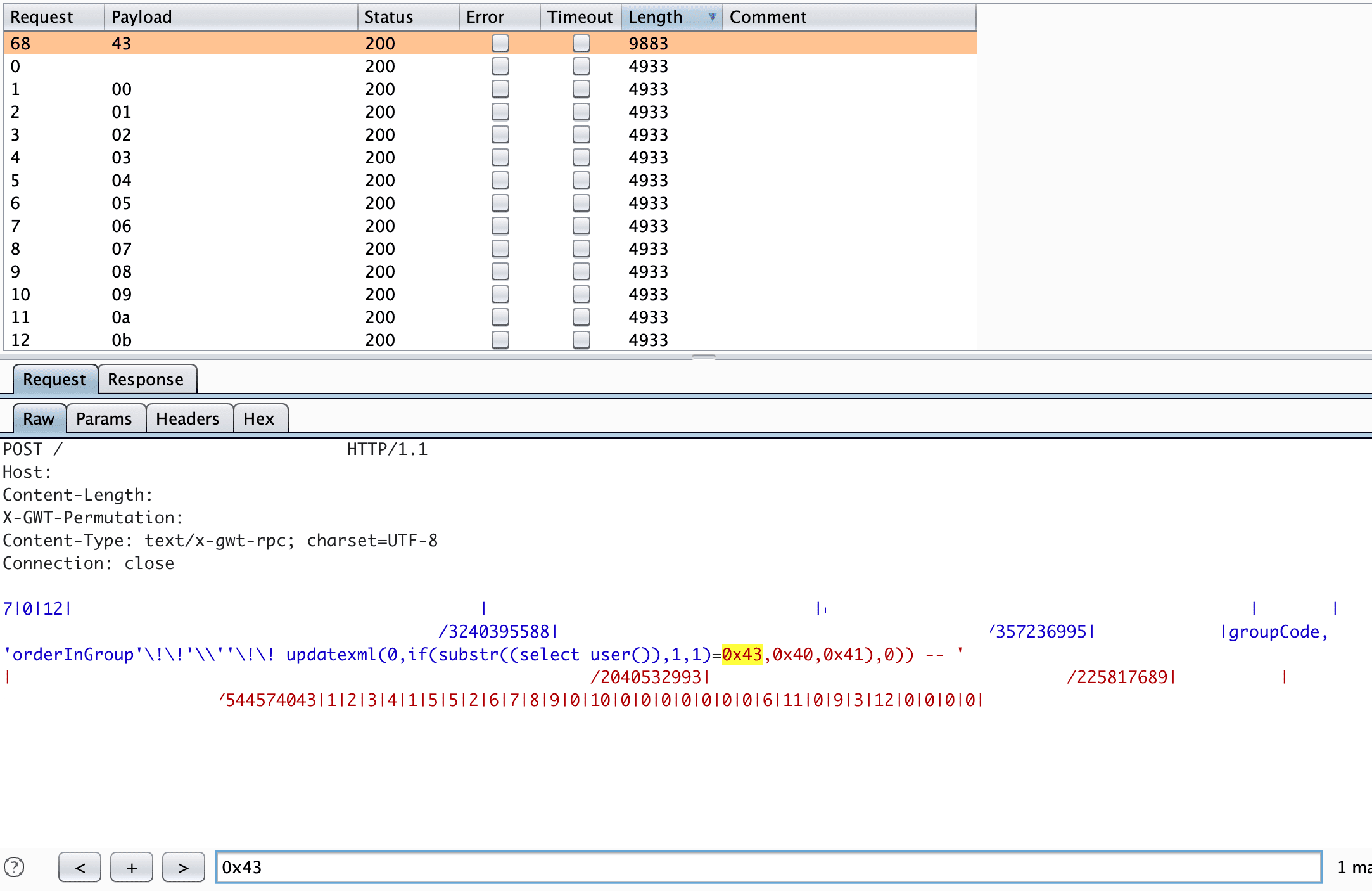Toggle Timeout checkbox for request 68
Screen dimensions: 1372x891
(x=581, y=43)
